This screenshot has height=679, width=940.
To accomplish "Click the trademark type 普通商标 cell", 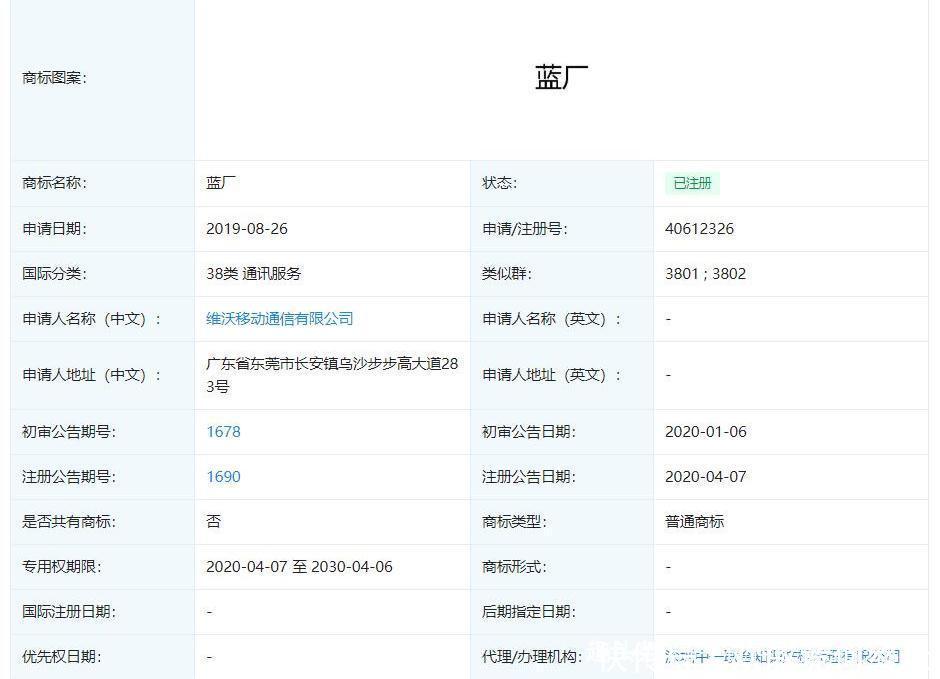I will 694,521.
